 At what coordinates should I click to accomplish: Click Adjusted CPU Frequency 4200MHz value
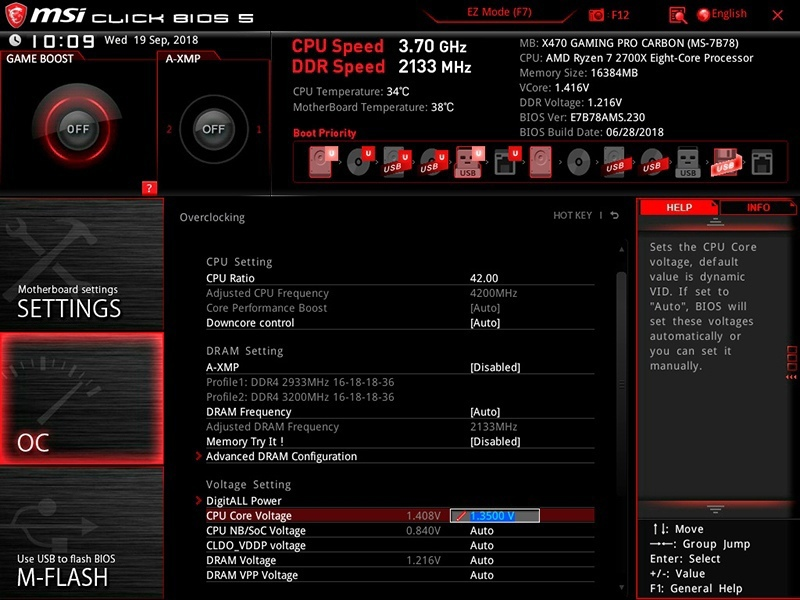(x=493, y=293)
